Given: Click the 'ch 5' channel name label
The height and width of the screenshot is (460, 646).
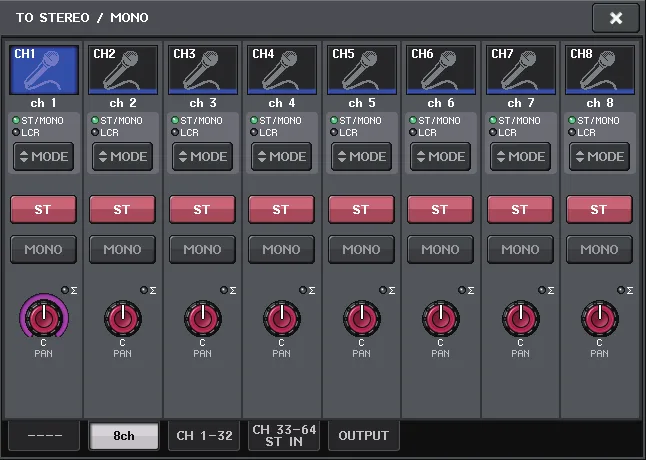Looking at the screenshot, I should 361,103.
